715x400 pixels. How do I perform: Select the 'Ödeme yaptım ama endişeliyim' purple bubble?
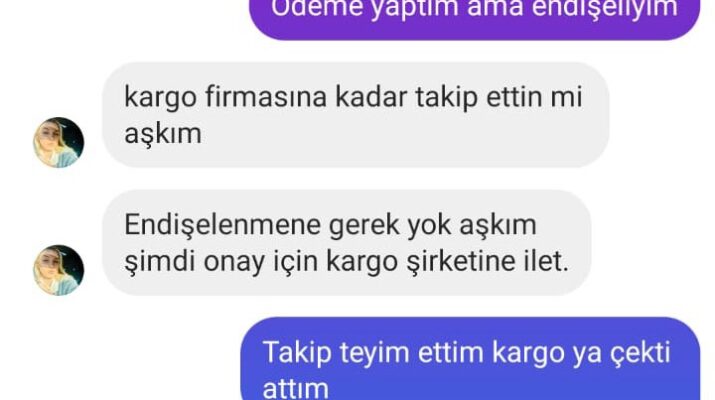[x=474, y=14]
